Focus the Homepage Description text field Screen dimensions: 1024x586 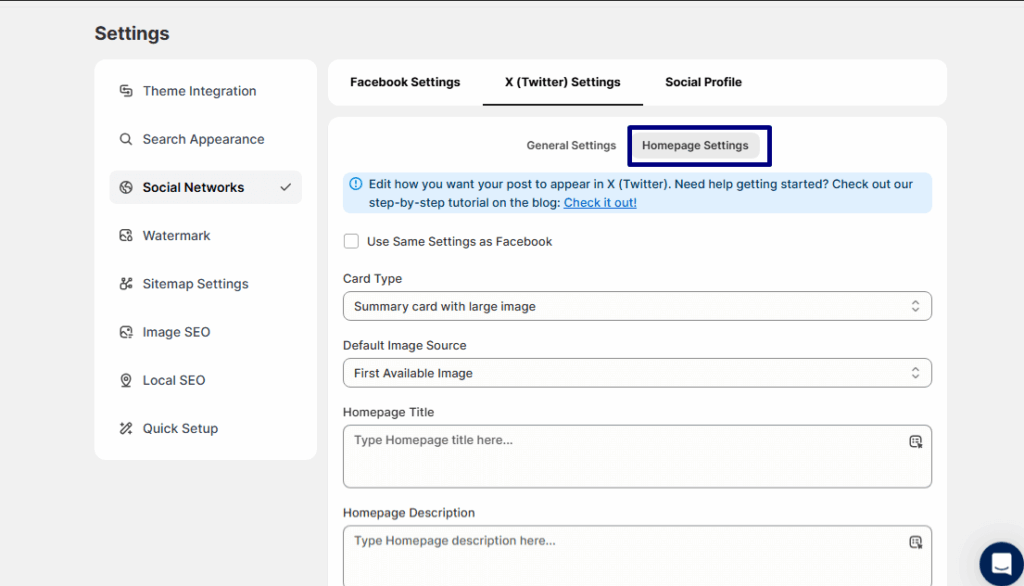pos(637,556)
